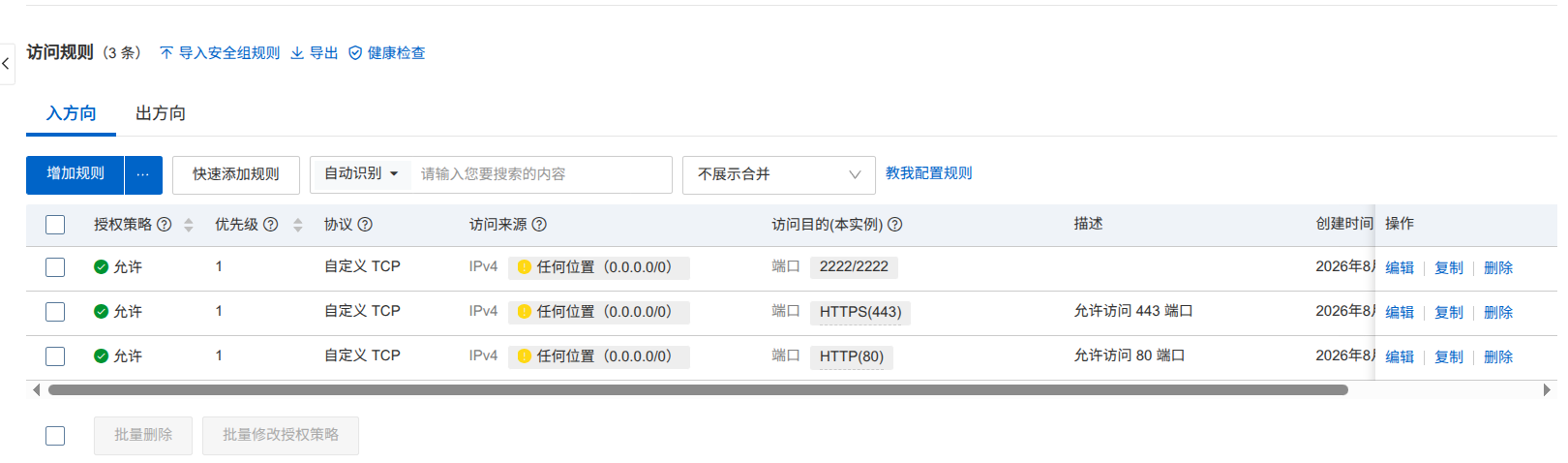1568x463 pixels.
Task: Focus the search rules input field
Action: point(542,174)
